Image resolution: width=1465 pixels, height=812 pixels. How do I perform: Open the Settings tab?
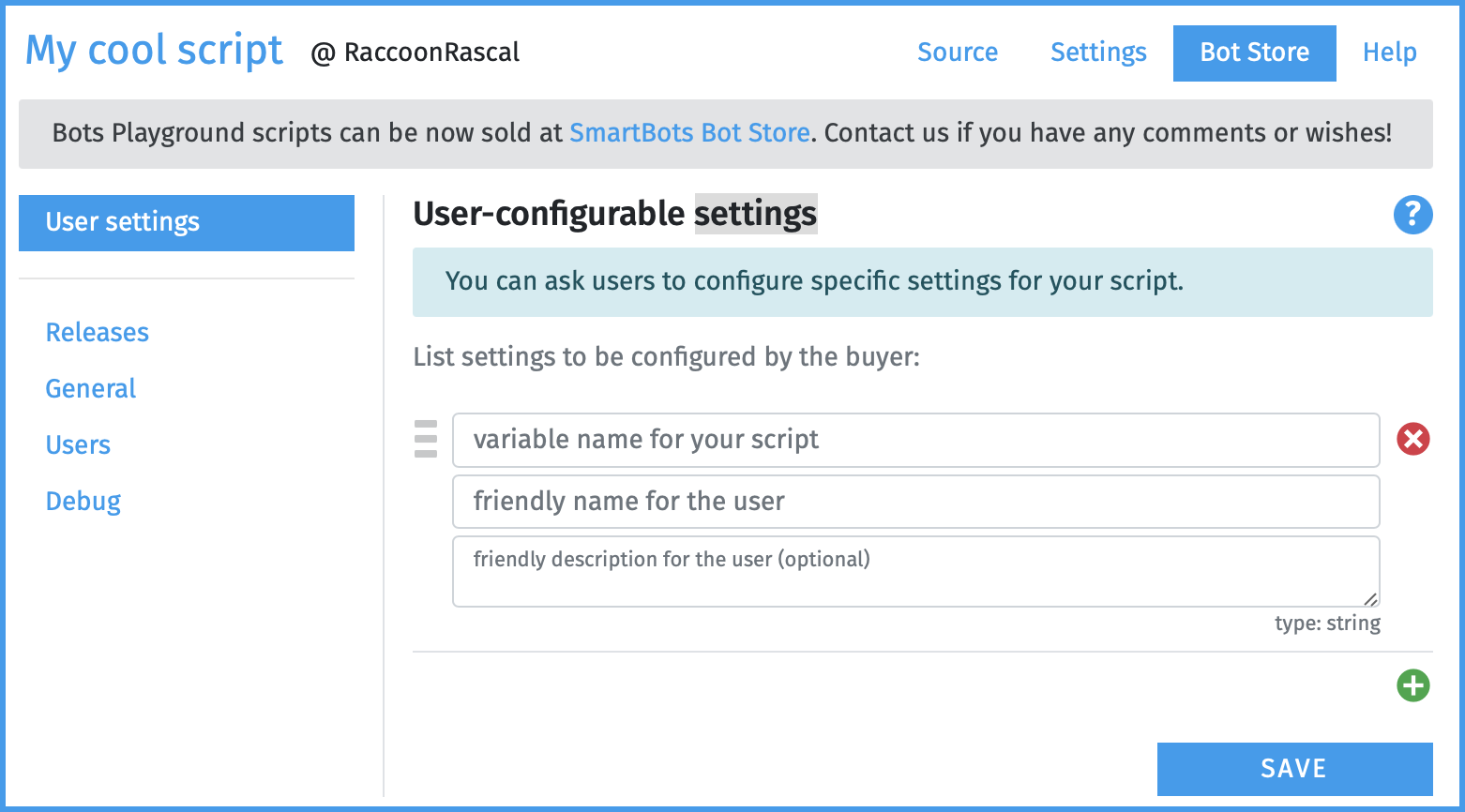coord(1098,53)
